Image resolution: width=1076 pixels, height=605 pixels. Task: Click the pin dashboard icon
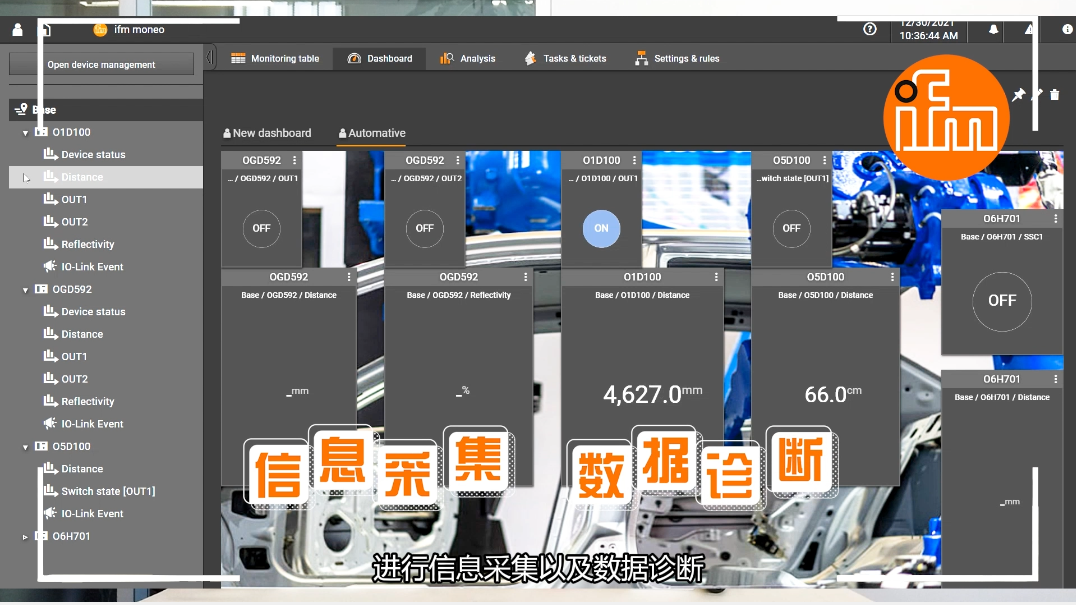click(x=1018, y=95)
